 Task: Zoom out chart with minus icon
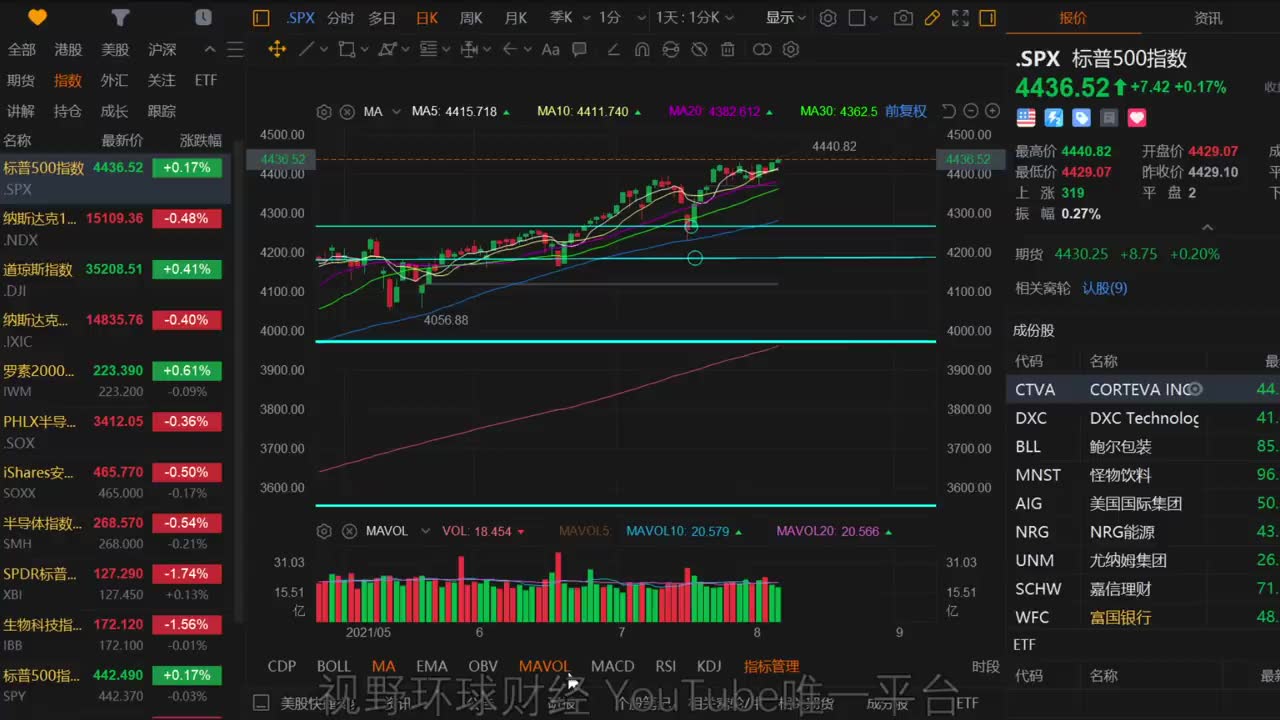[x=971, y=111]
